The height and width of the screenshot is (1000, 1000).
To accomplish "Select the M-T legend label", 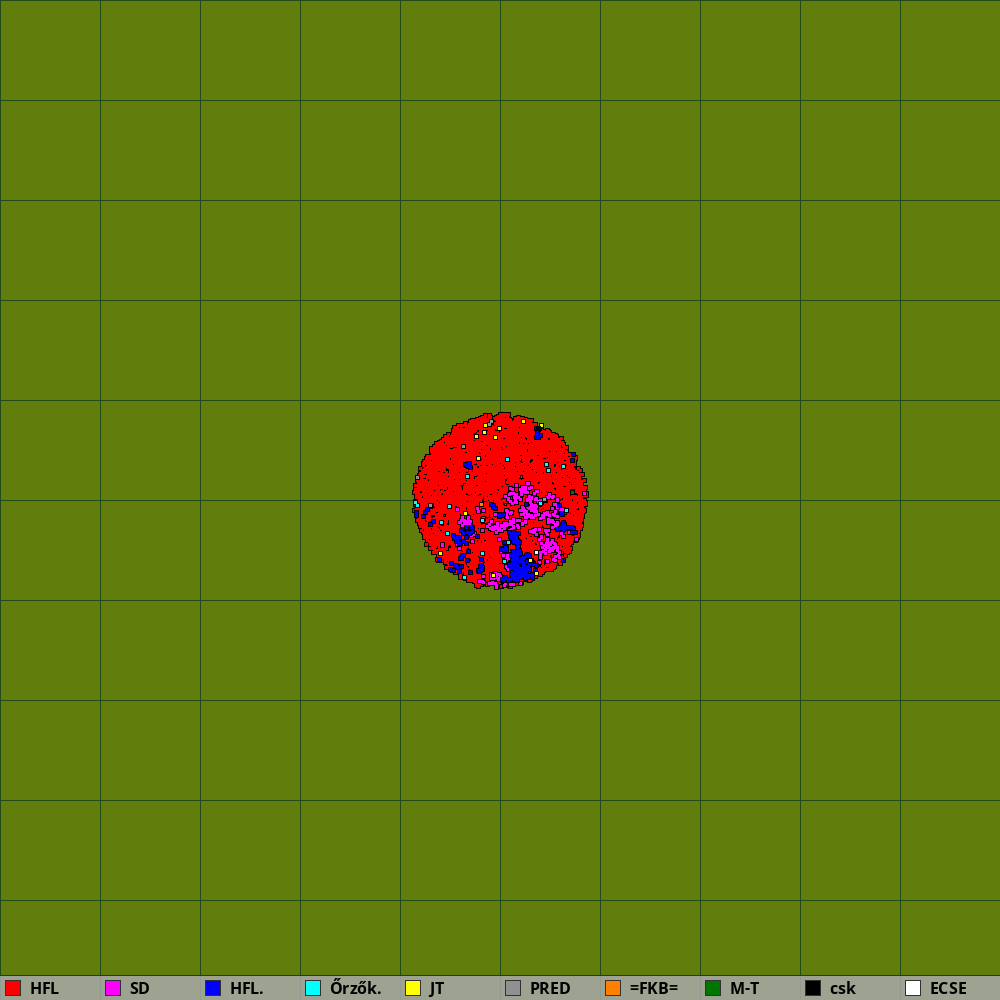I will click(745, 989).
